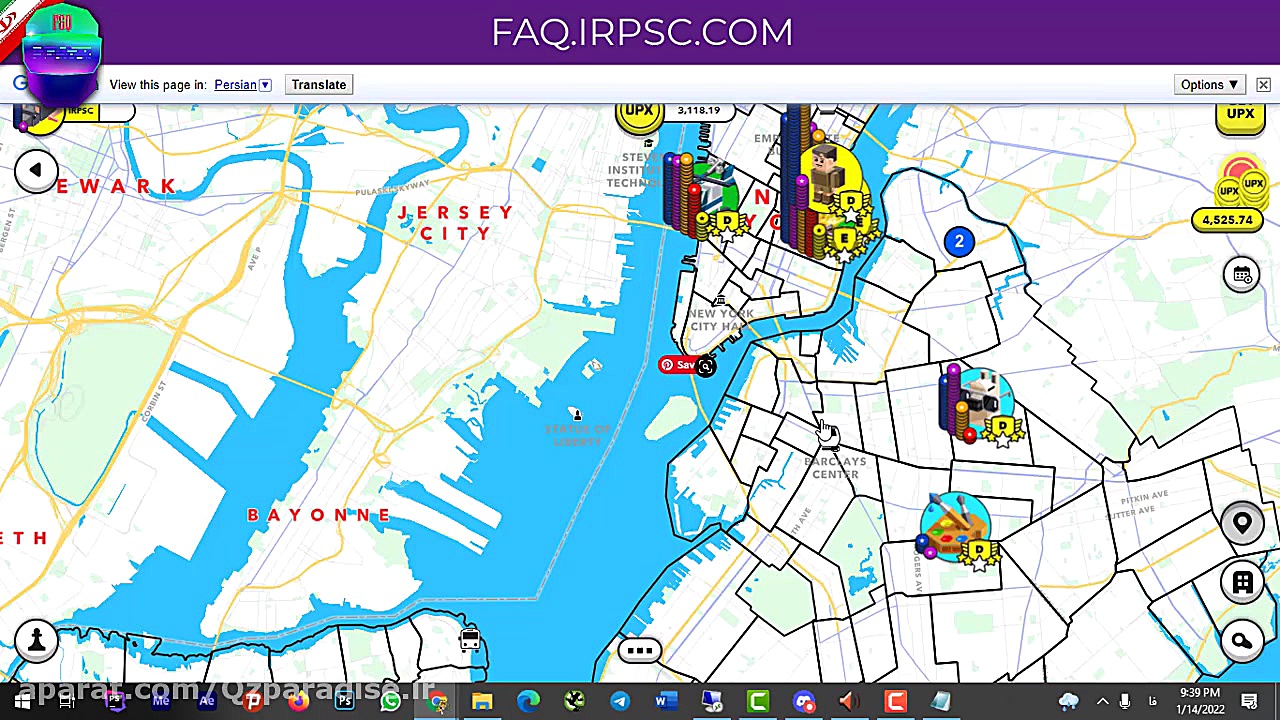Open Microsoft Word from the taskbar
Viewport: 1280px width, 720px height.
667,701
